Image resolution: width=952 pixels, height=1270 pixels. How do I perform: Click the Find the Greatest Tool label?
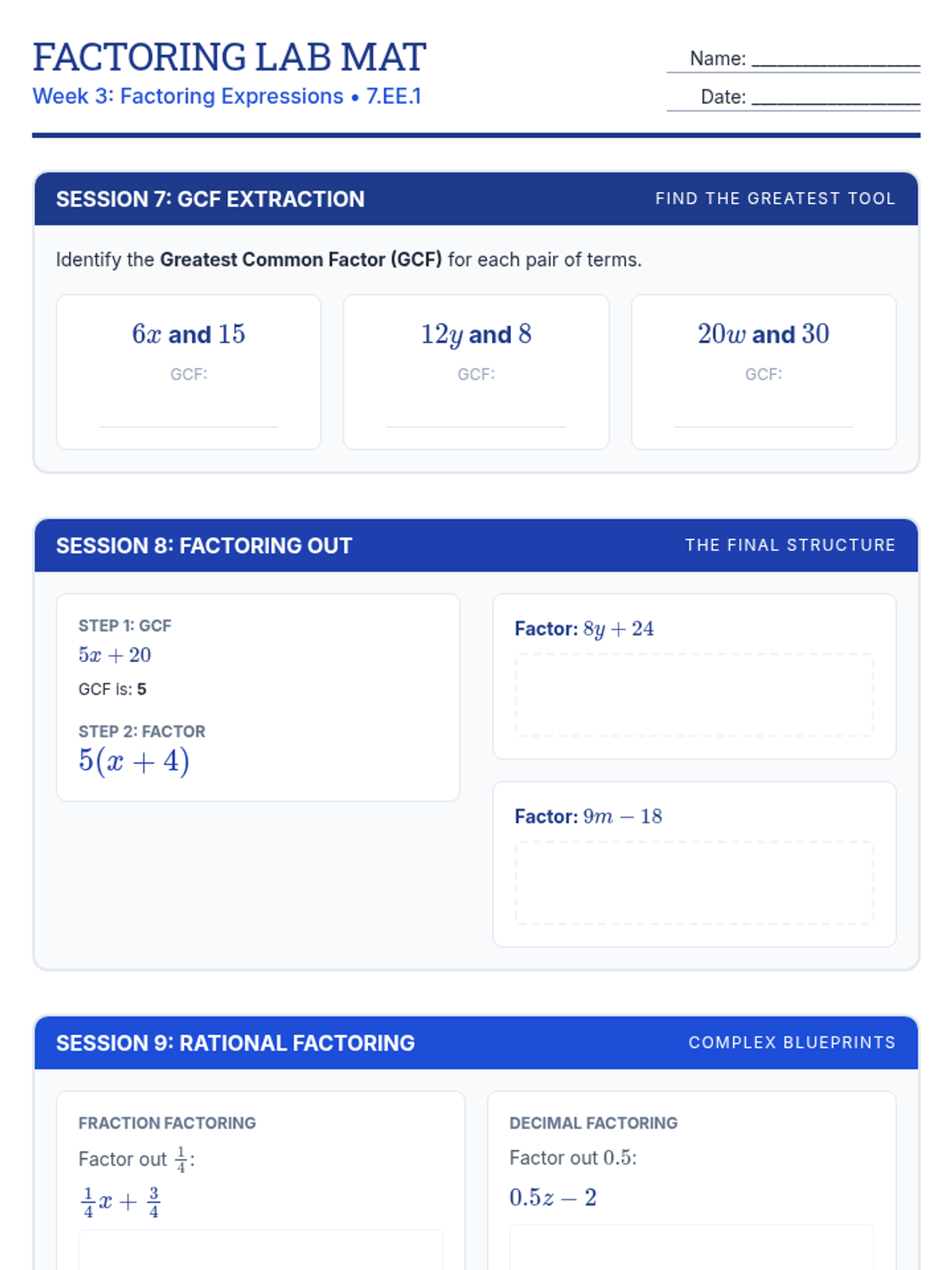coord(775,199)
